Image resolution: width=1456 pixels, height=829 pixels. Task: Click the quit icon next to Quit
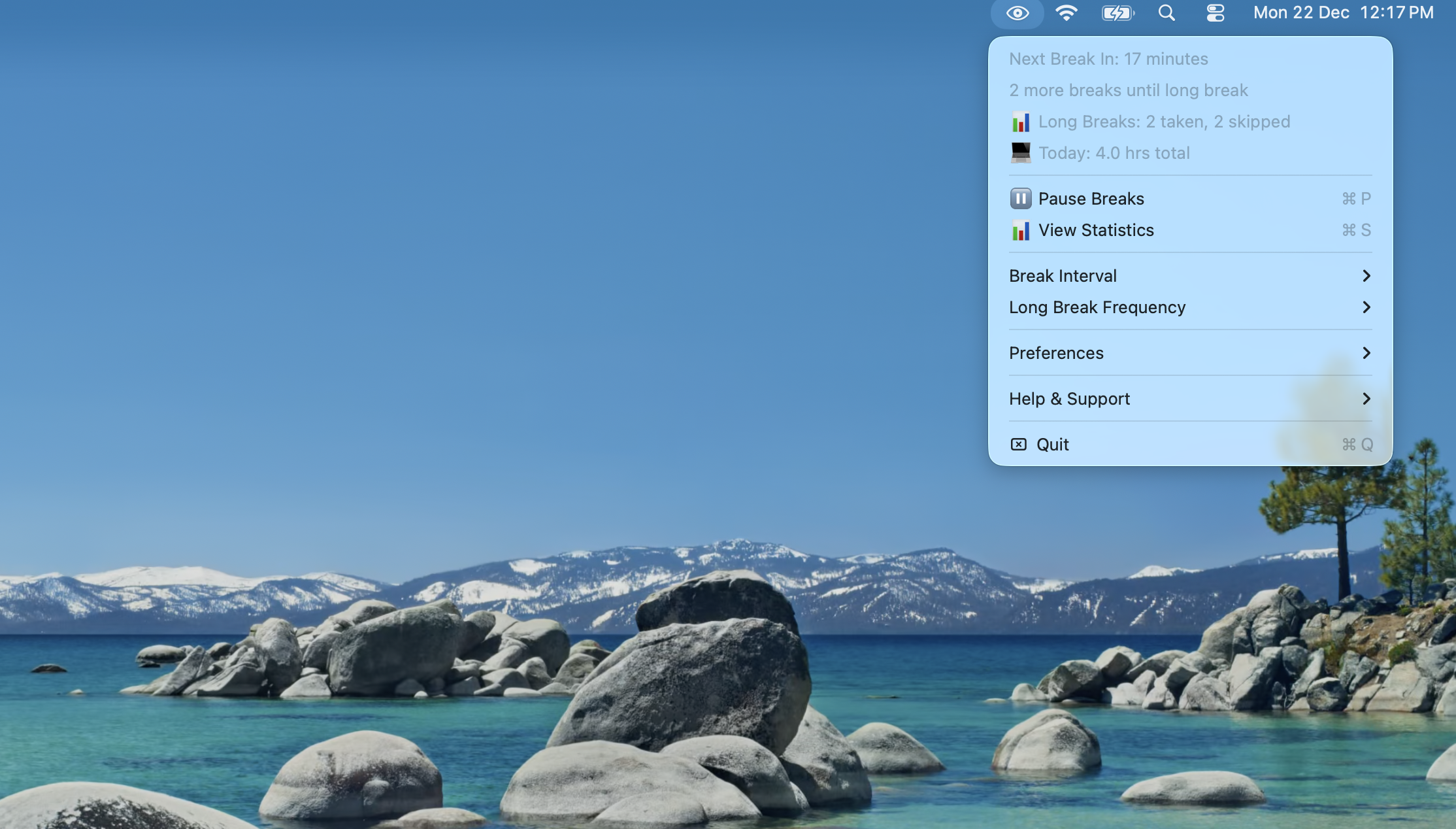[x=1019, y=444]
